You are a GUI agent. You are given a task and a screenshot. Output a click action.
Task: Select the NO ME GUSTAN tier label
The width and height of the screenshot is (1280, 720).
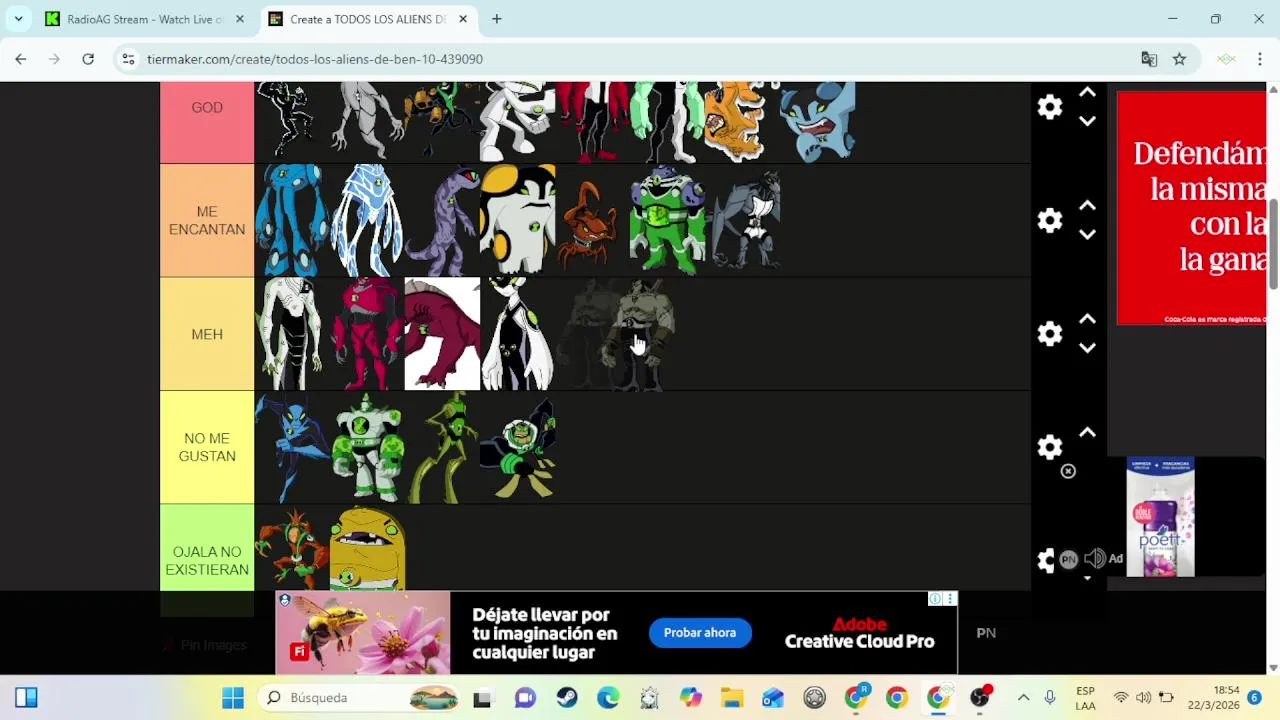(x=207, y=447)
